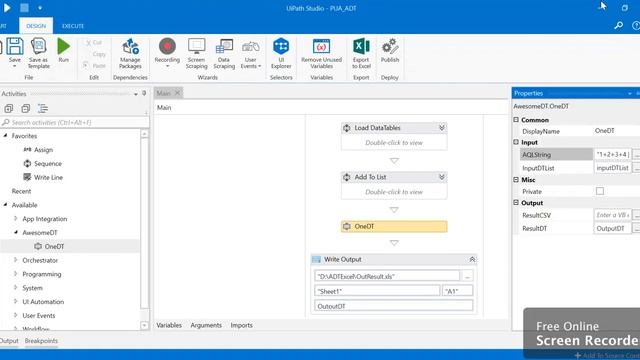The height and width of the screenshot is (360, 640).
Task: Collapse Output properties section
Action: point(516,202)
